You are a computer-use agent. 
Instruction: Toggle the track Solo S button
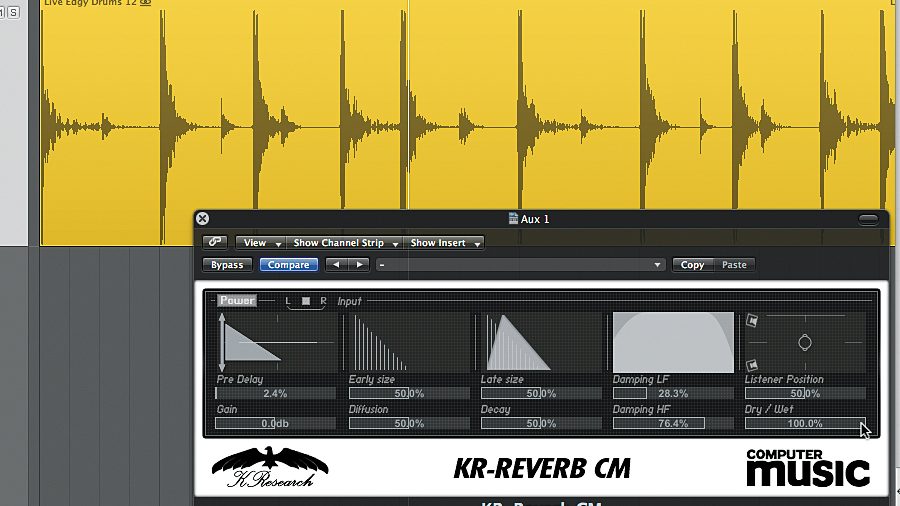coord(14,12)
